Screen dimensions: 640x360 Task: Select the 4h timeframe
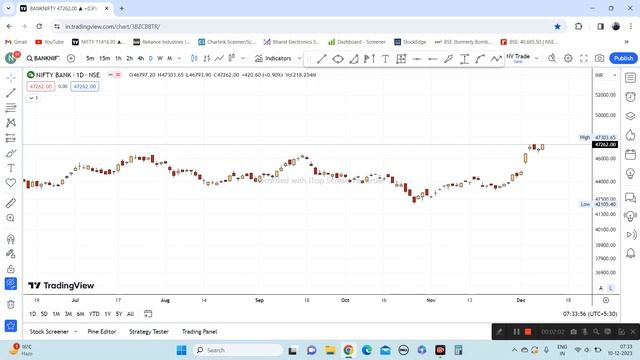point(141,58)
